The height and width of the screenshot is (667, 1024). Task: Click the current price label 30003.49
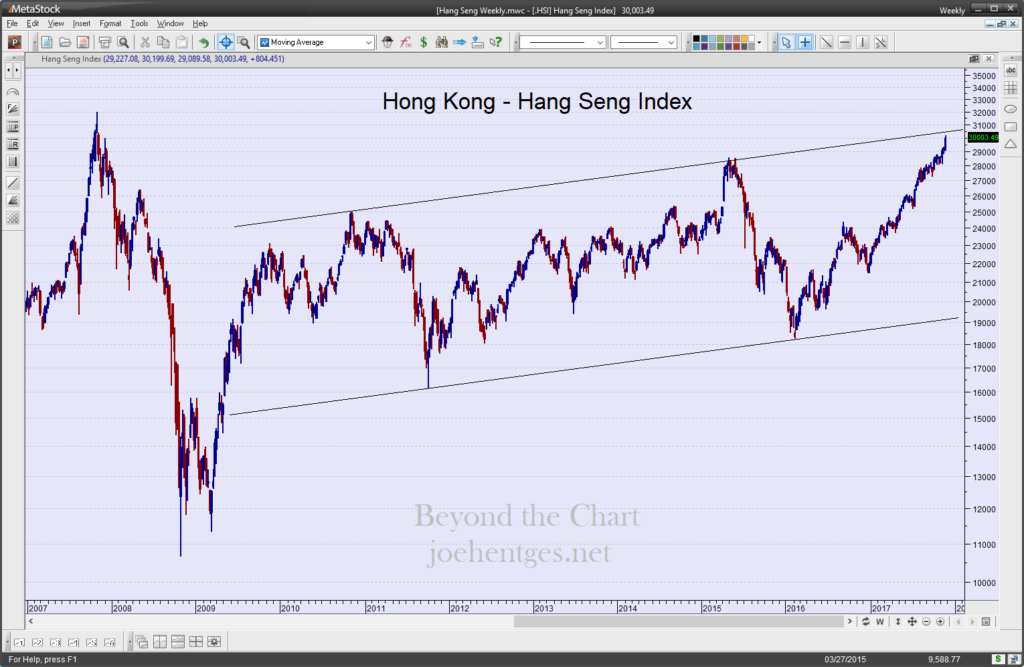pyautogui.click(x=983, y=137)
